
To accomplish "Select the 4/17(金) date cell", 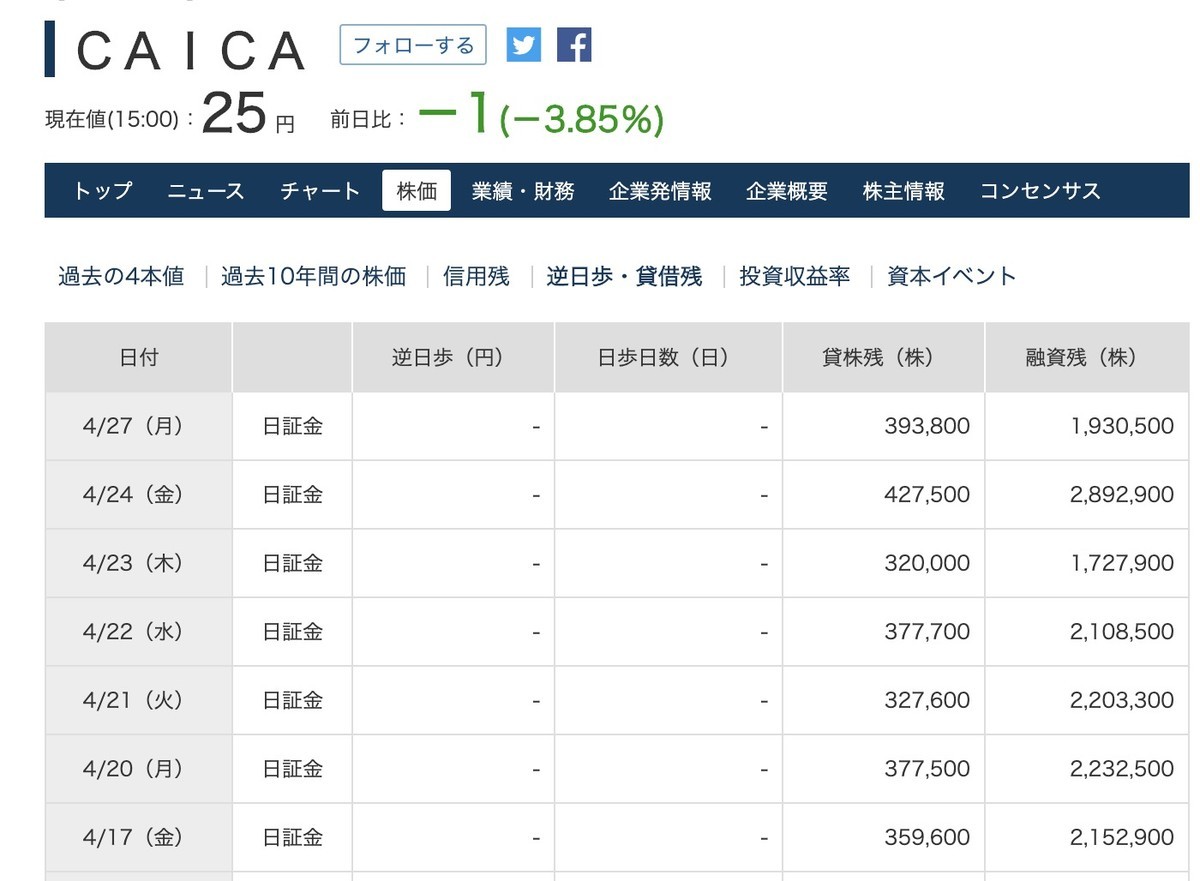I will [x=138, y=837].
